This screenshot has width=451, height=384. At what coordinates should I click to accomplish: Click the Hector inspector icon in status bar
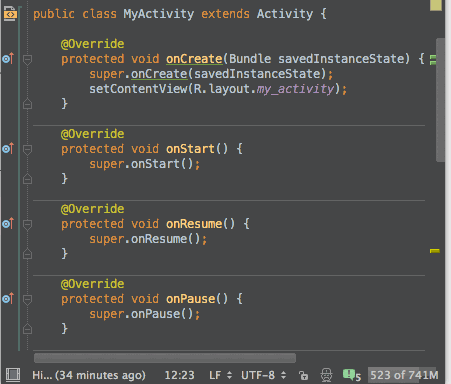coord(326,375)
